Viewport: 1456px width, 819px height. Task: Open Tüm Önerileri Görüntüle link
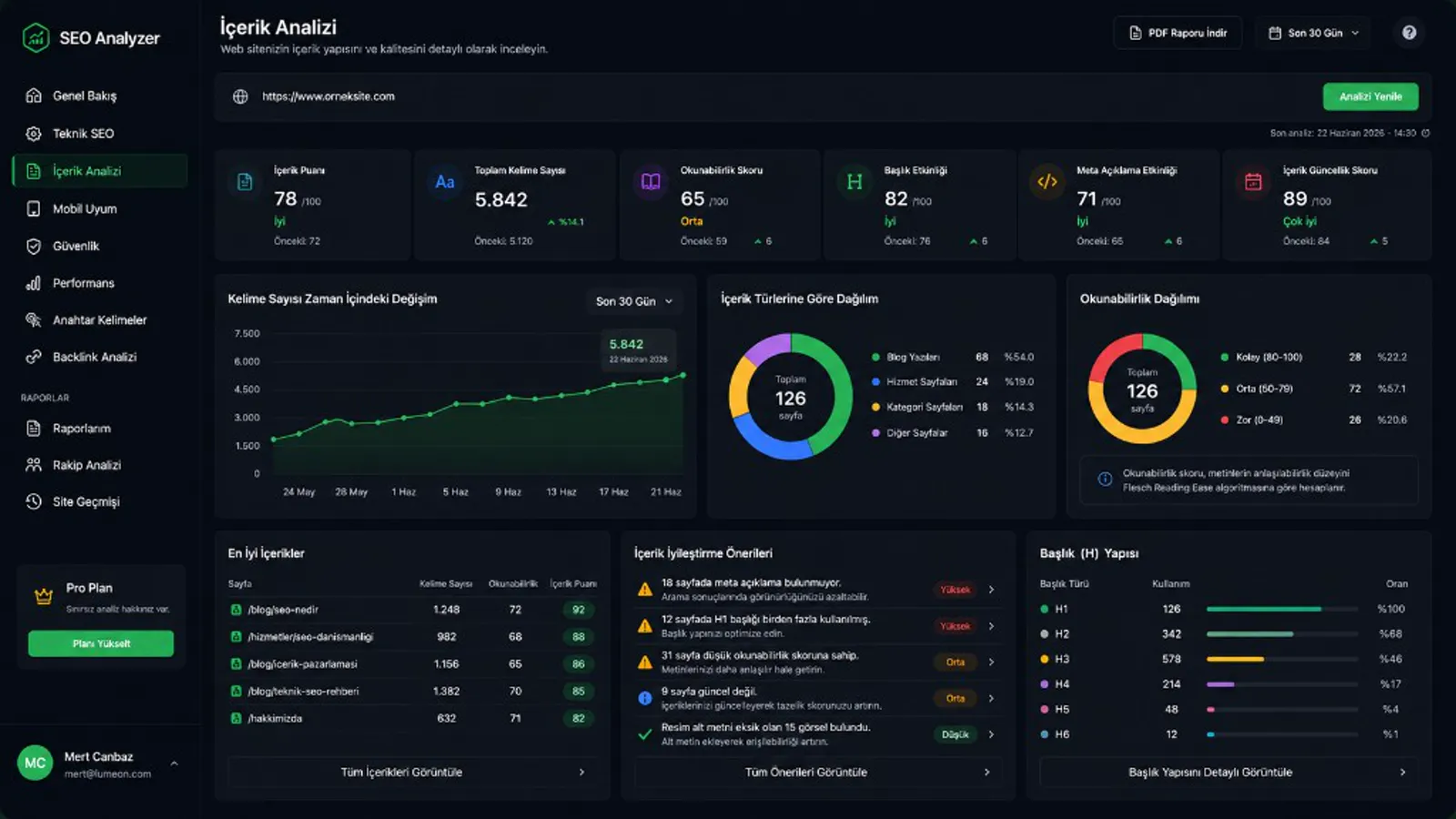click(x=818, y=773)
